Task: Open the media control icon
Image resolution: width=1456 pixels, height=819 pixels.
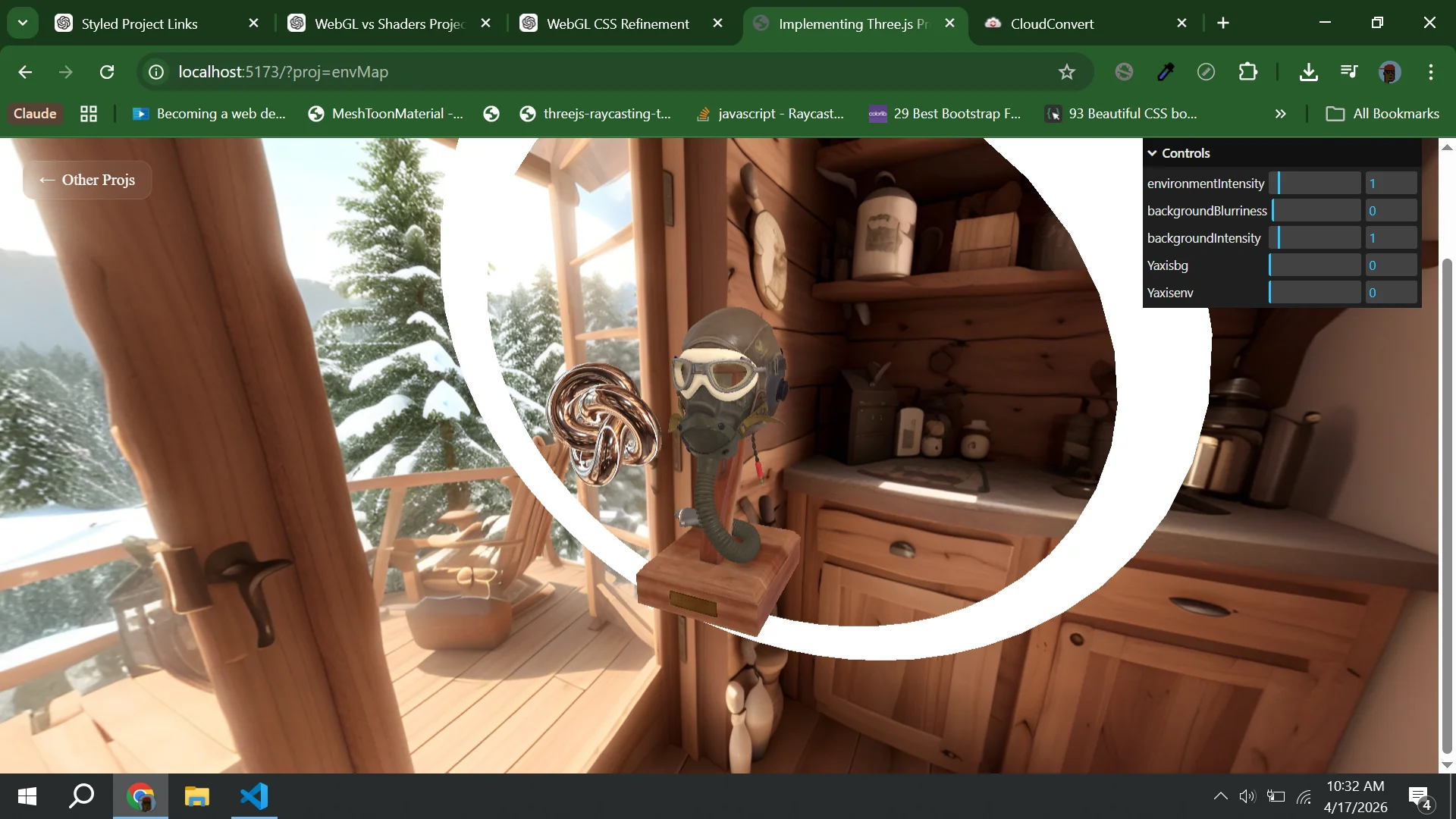Action: 1349,72
